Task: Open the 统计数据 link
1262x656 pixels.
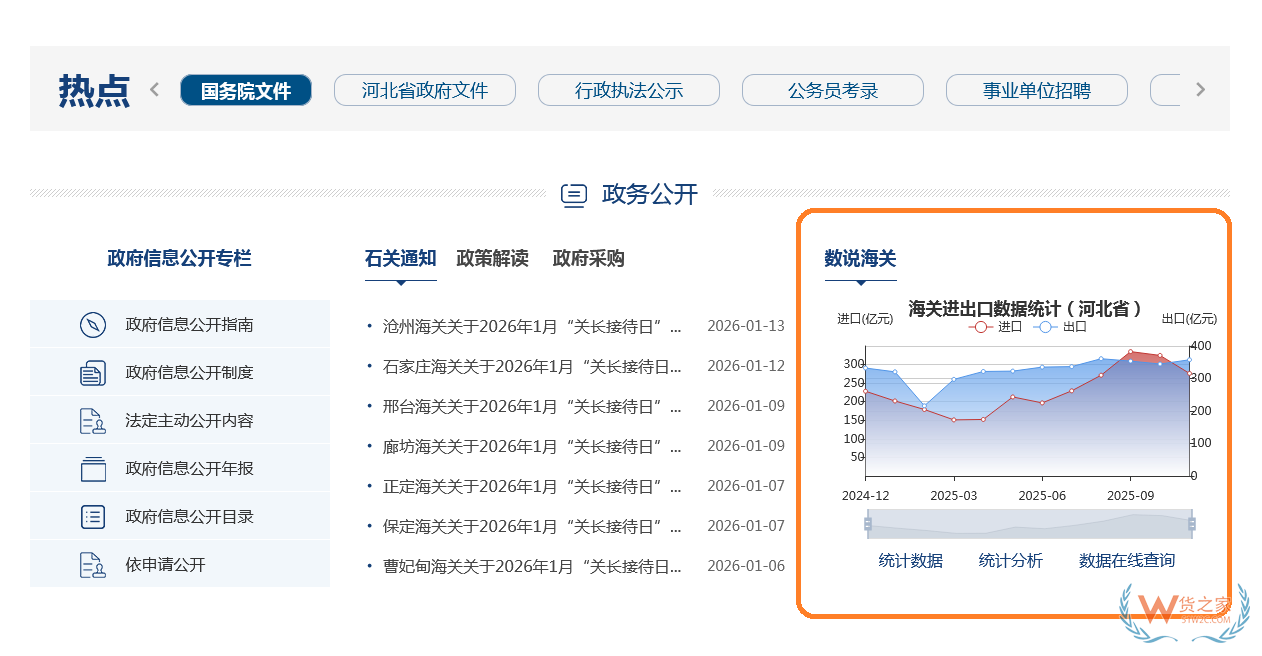Action: [x=911, y=560]
